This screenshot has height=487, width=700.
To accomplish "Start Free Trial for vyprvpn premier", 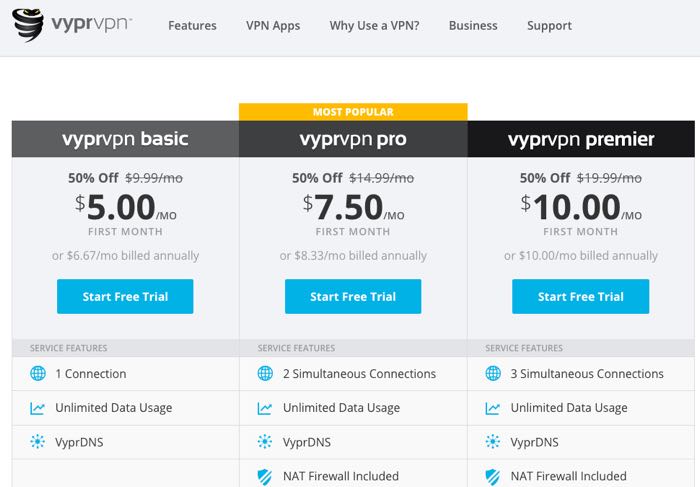I will click(x=581, y=296).
